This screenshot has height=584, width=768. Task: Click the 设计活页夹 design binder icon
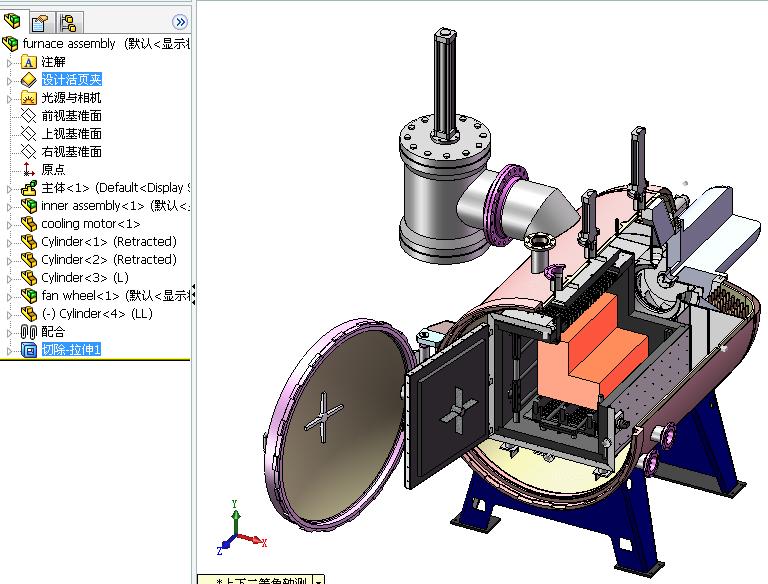pyautogui.click(x=29, y=80)
